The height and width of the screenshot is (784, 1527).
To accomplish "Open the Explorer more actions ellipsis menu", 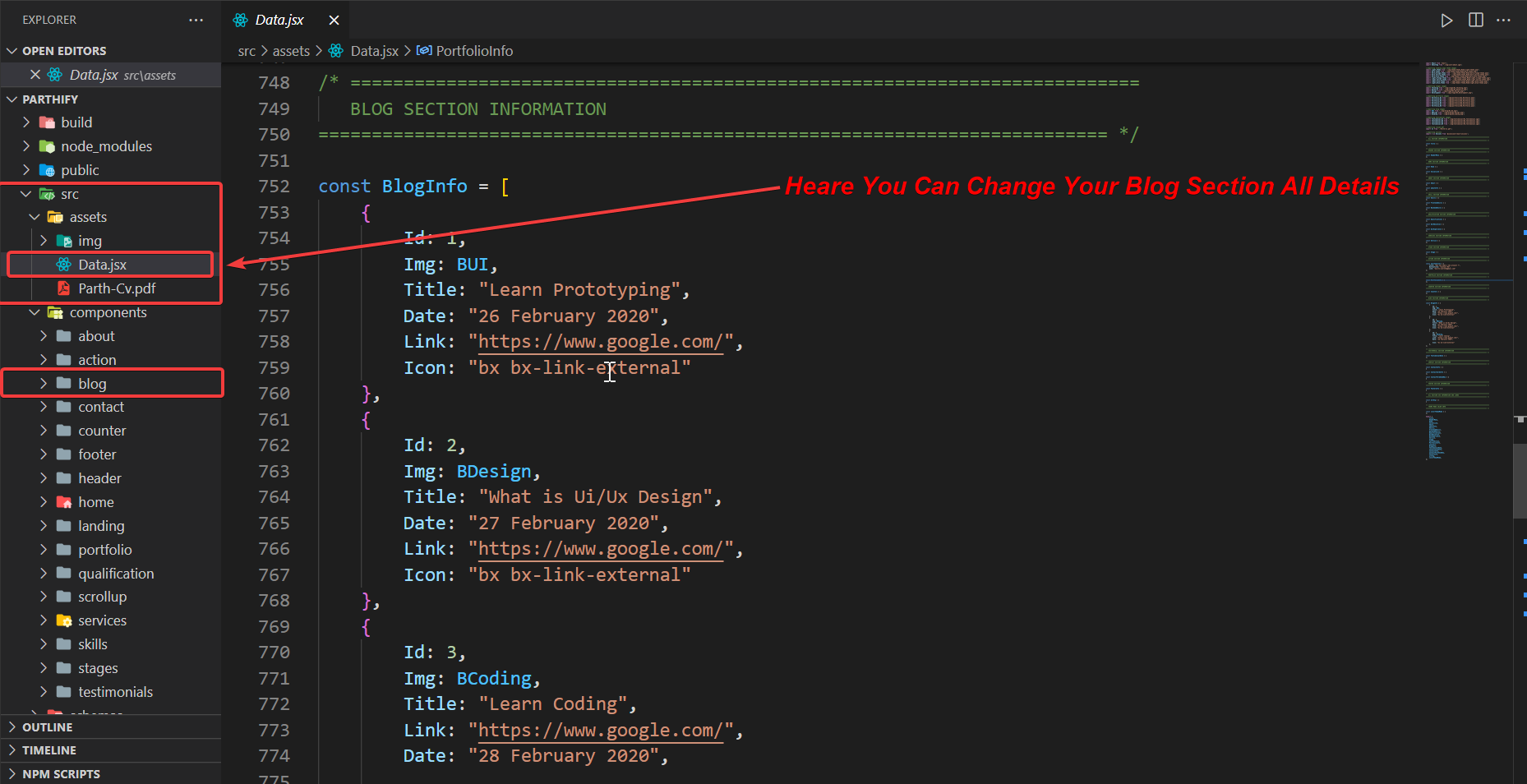I will point(196,19).
